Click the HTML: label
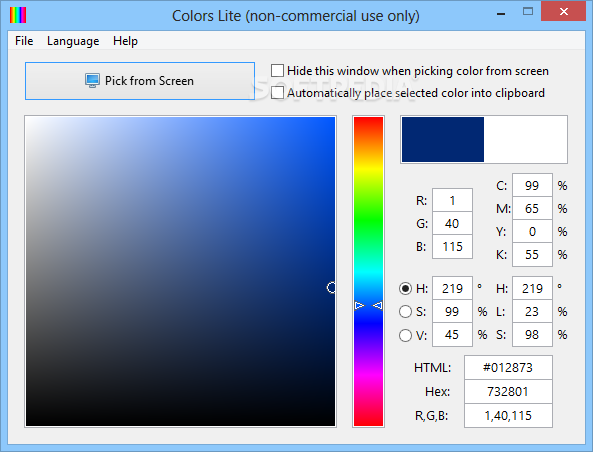The height and width of the screenshot is (452, 593). (433, 368)
